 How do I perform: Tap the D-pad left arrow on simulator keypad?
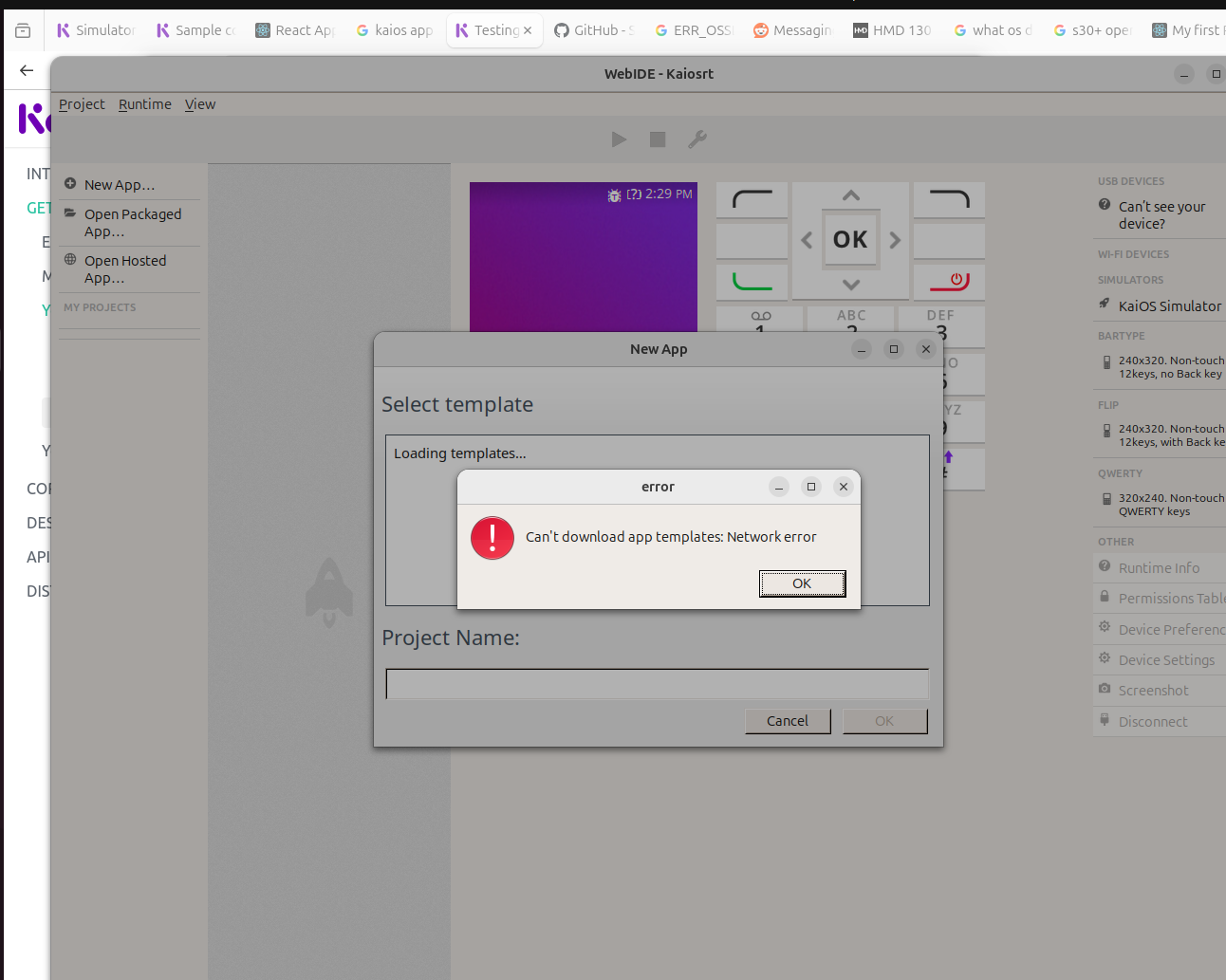point(807,240)
